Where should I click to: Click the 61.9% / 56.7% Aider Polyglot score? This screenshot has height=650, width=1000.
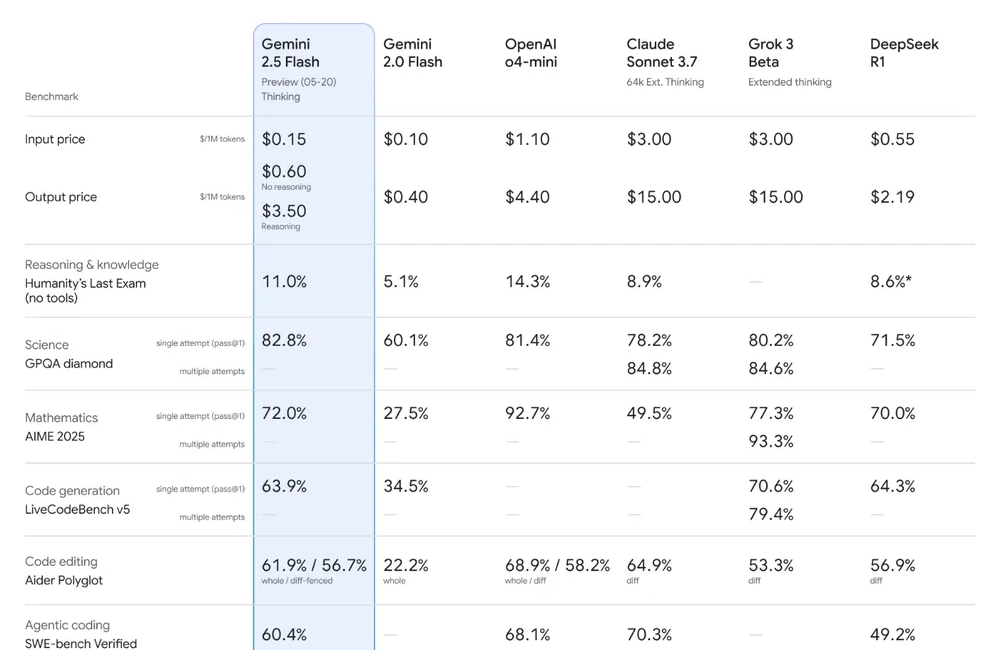click(x=314, y=565)
